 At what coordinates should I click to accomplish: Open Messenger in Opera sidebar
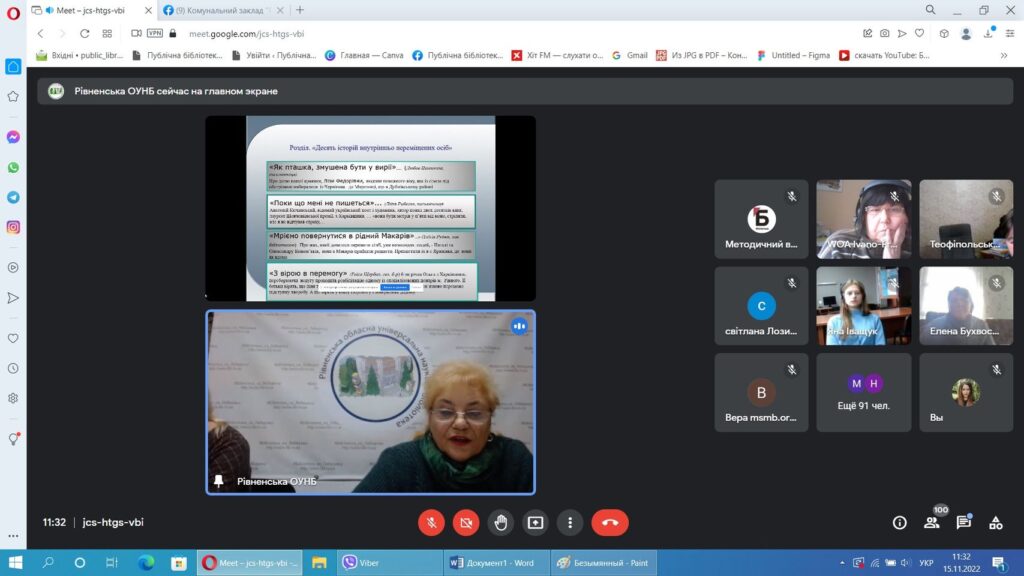coord(13,137)
